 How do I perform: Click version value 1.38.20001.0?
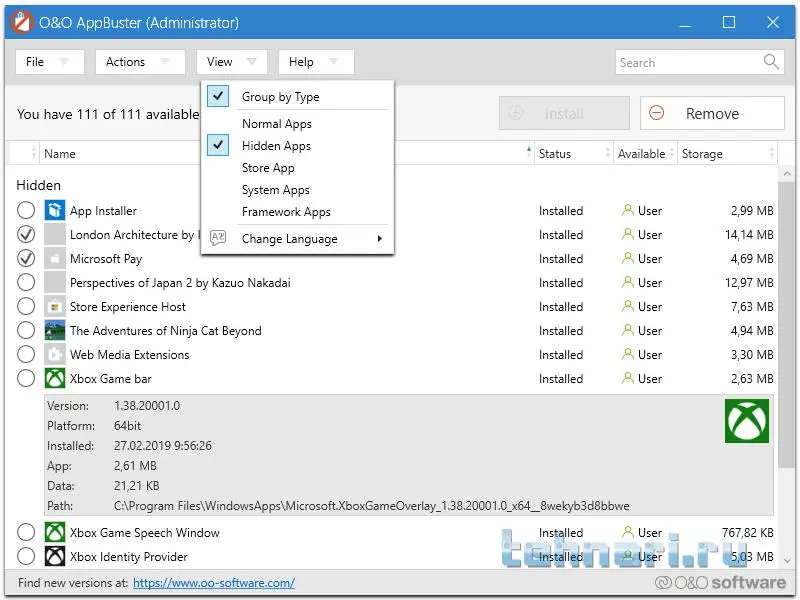point(147,406)
